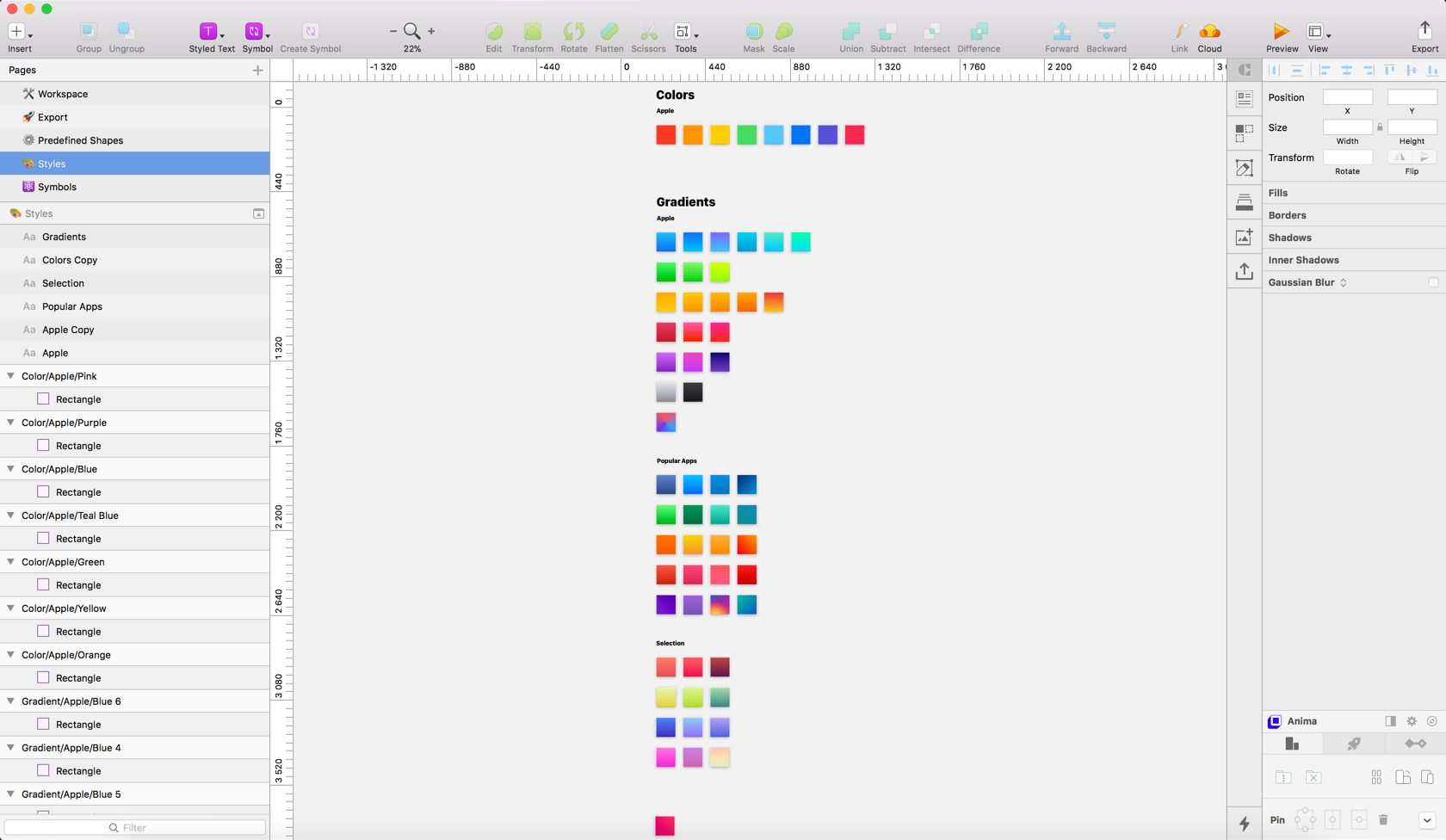Click the zoom magnifier icon
The height and width of the screenshot is (840, 1446).
[x=412, y=32]
